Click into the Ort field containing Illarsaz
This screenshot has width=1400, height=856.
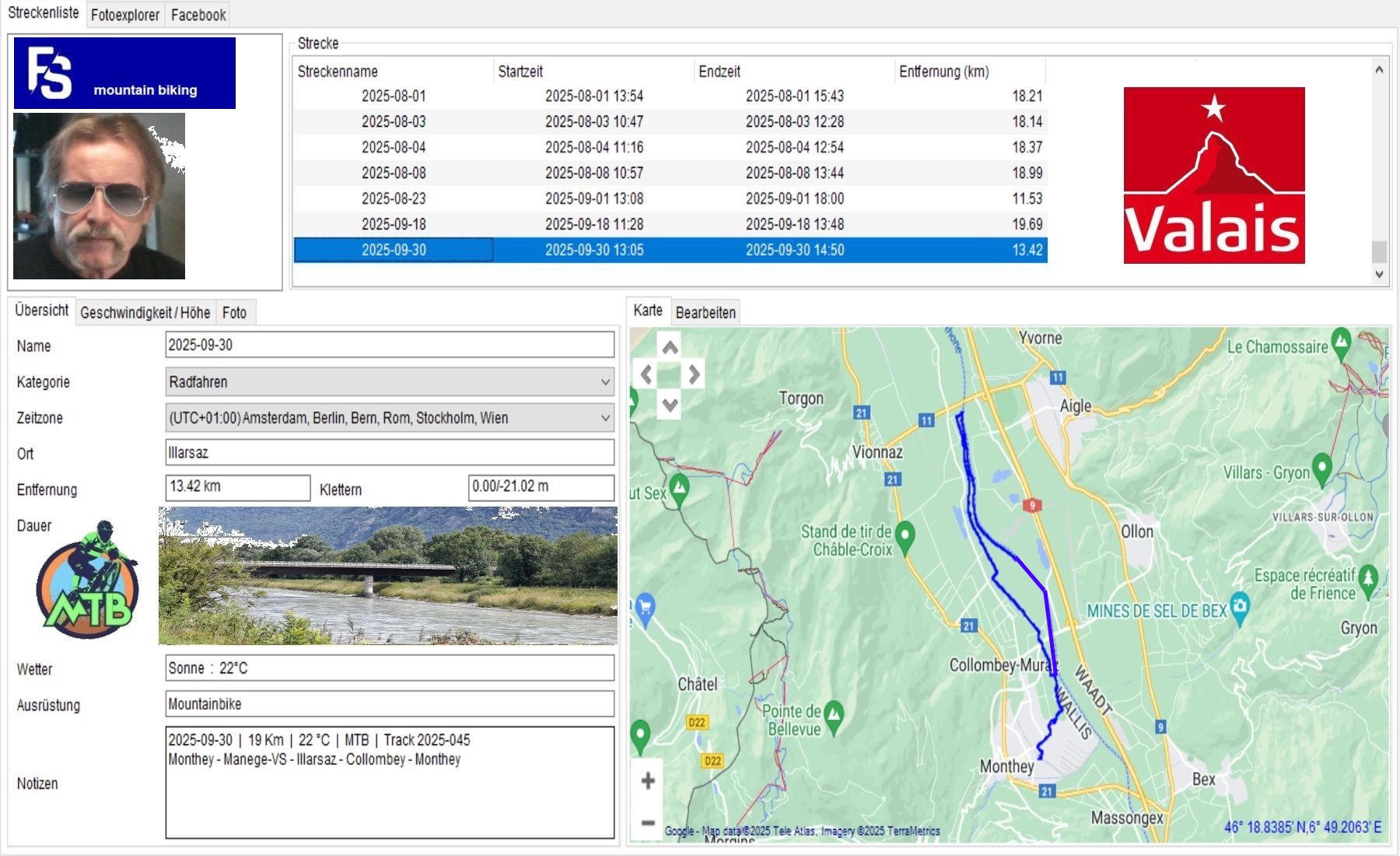(389, 453)
